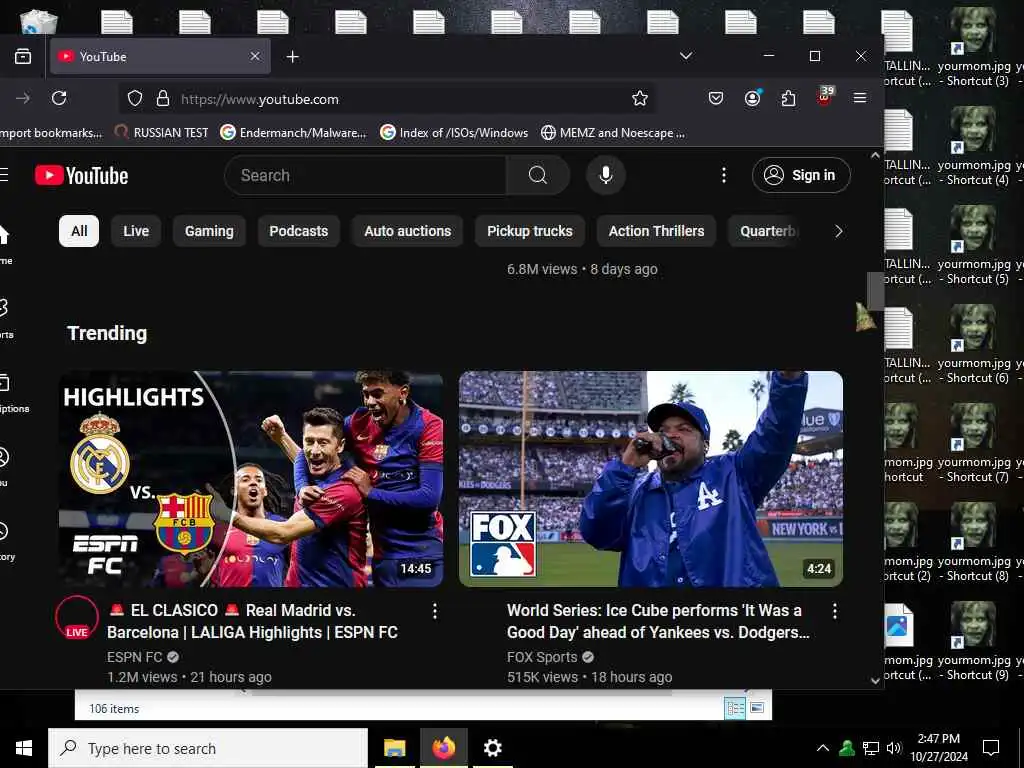Click the YouTube search field
Image resolution: width=1024 pixels, height=768 pixels.
tap(366, 175)
